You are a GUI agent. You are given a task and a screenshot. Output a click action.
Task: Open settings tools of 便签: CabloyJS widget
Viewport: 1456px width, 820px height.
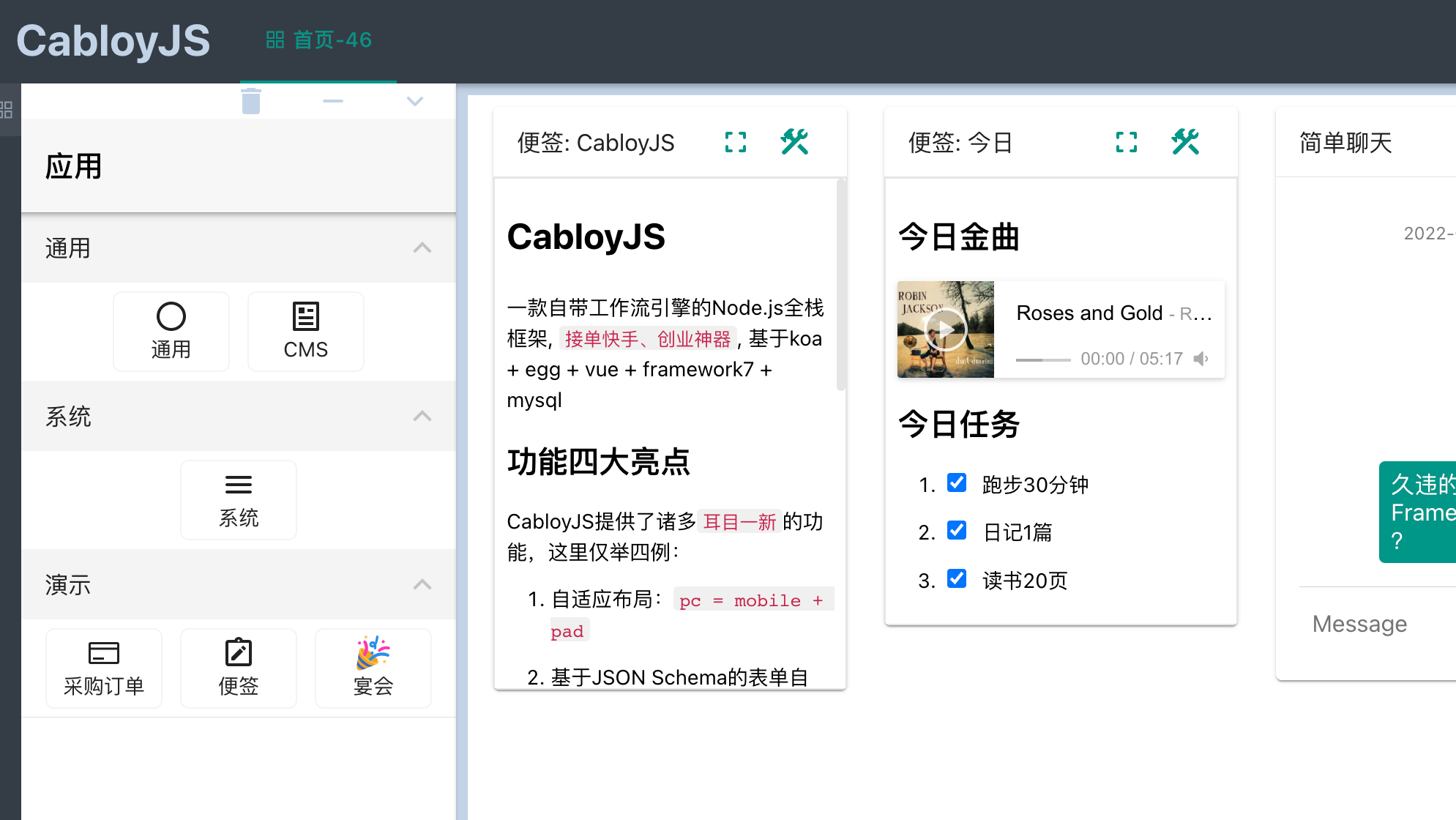[794, 142]
